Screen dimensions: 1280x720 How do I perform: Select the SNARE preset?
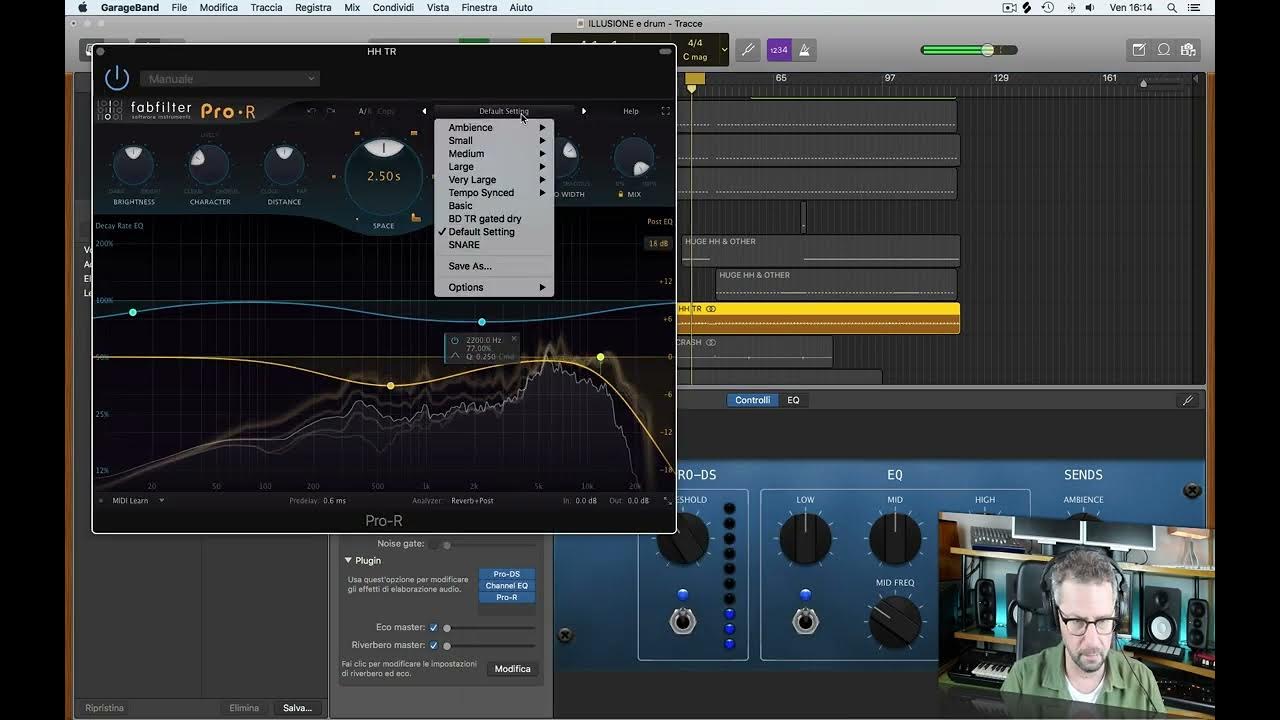click(x=494, y=245)
